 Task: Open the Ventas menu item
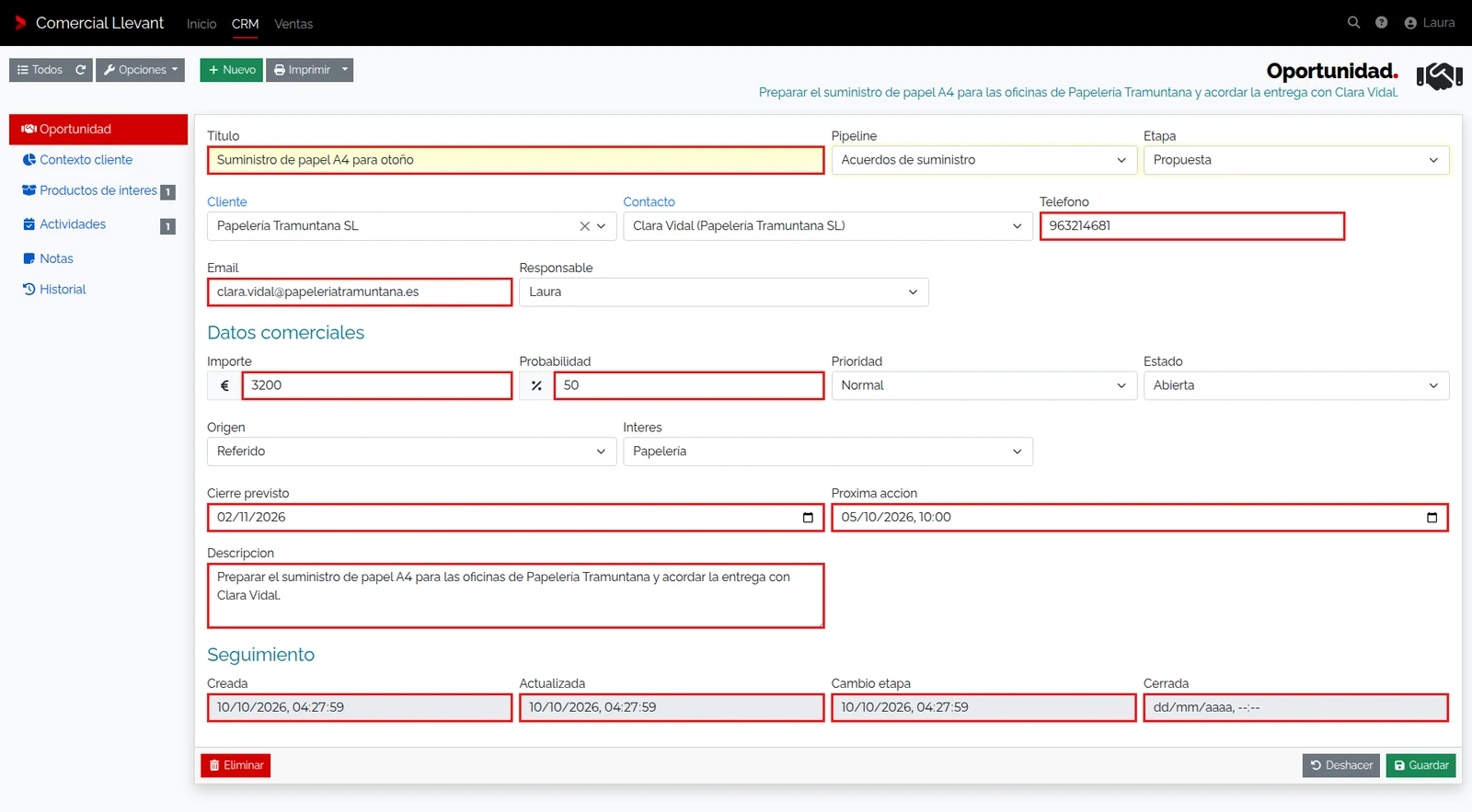coord(293,24)
